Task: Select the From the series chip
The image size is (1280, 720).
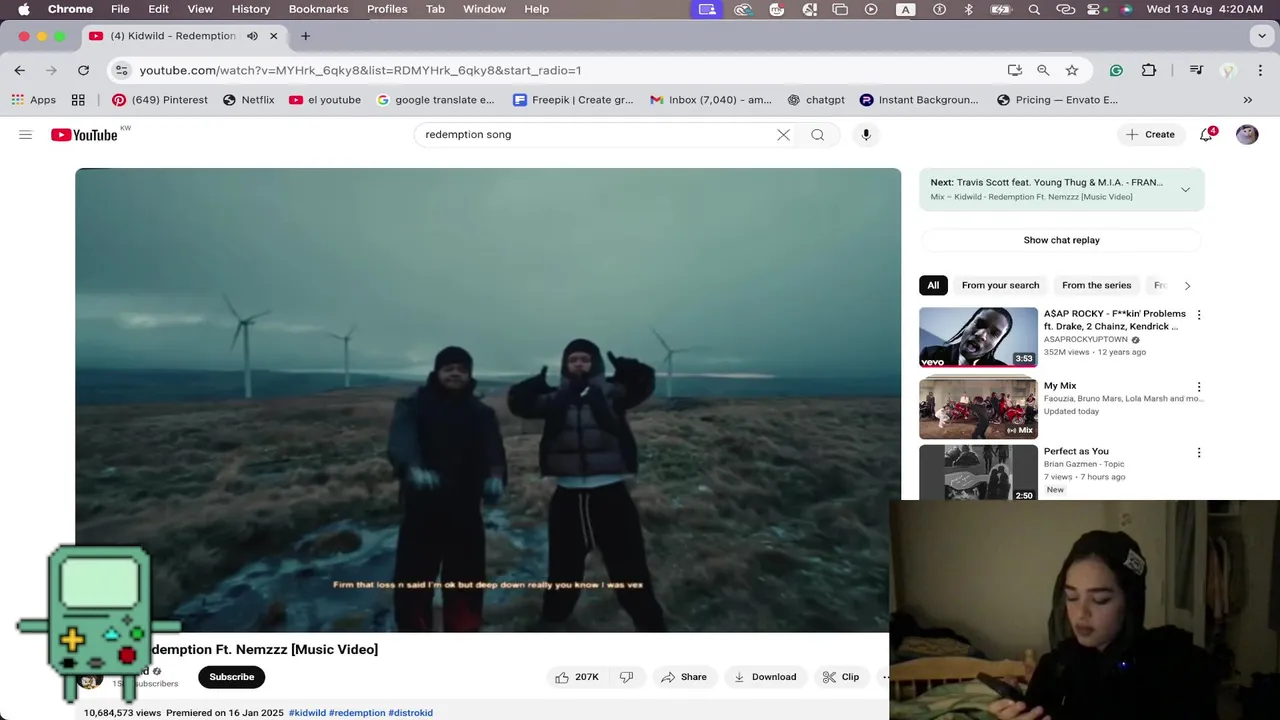Action: [1096, 286]
